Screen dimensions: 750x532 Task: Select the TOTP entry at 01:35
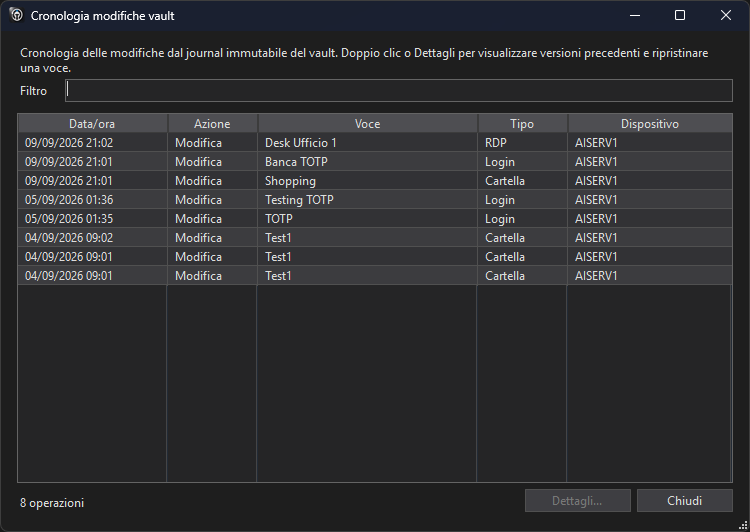click(375, 219)
